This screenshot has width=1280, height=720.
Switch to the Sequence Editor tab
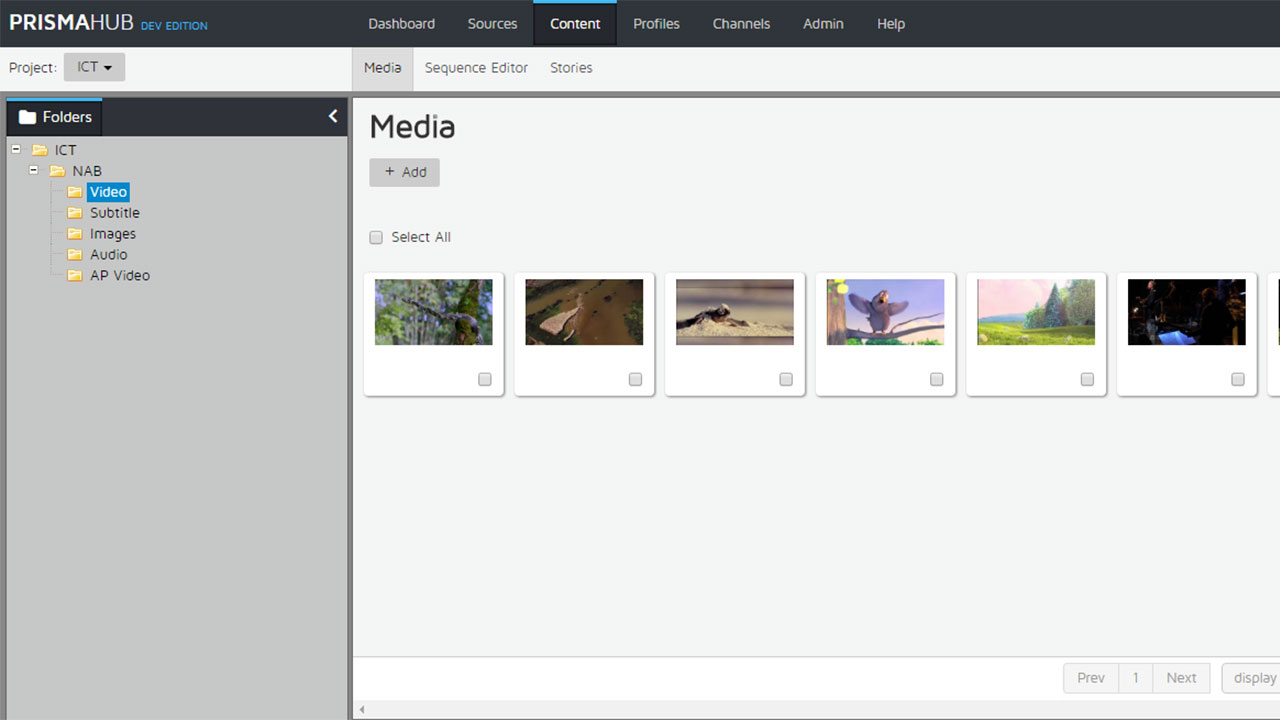click(476, 68)
